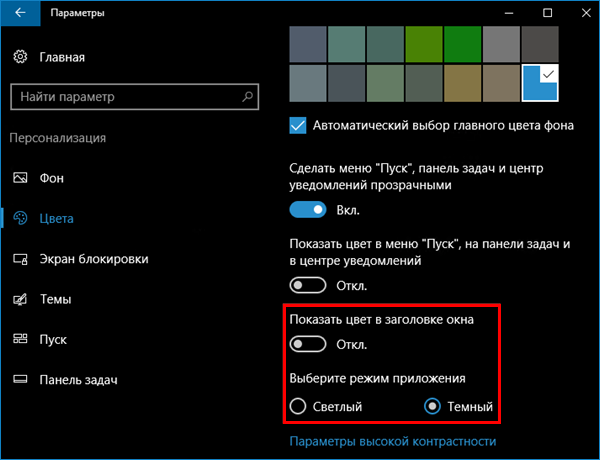Image resolution: width=600 pixels, height=460 pixels.
Task: Open Главная via the gear icon
Action: point(20,57)
